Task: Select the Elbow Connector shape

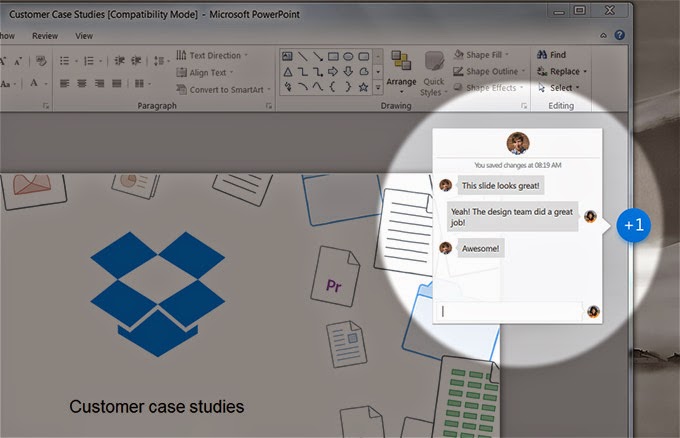Action: [303, 72]
